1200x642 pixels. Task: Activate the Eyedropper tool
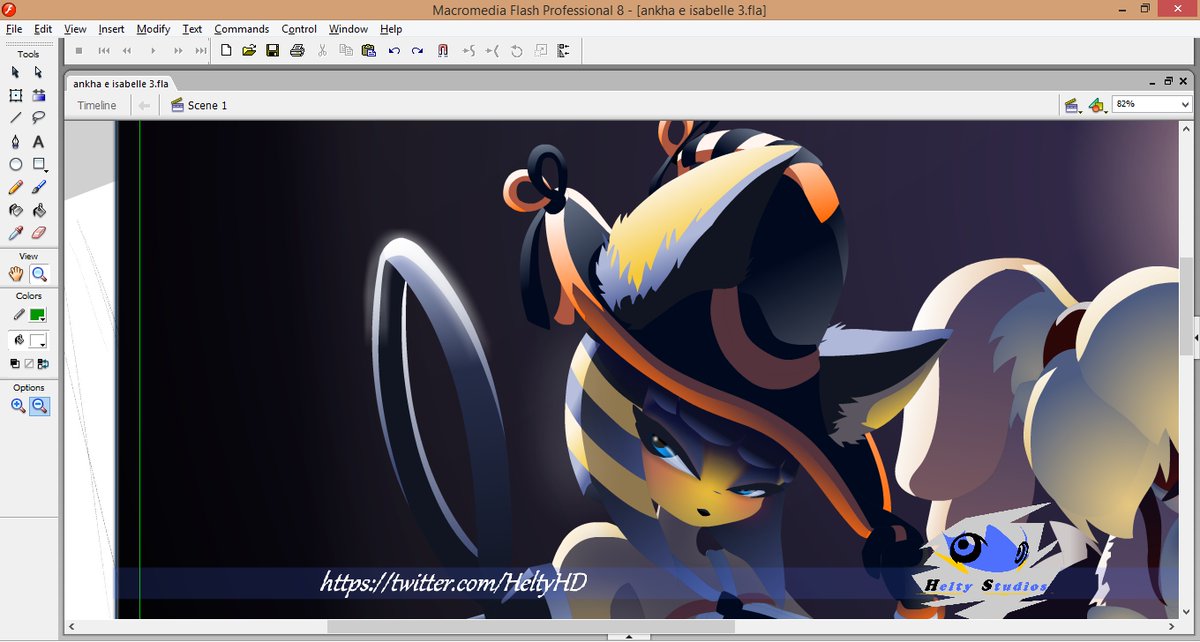[16, 233]
